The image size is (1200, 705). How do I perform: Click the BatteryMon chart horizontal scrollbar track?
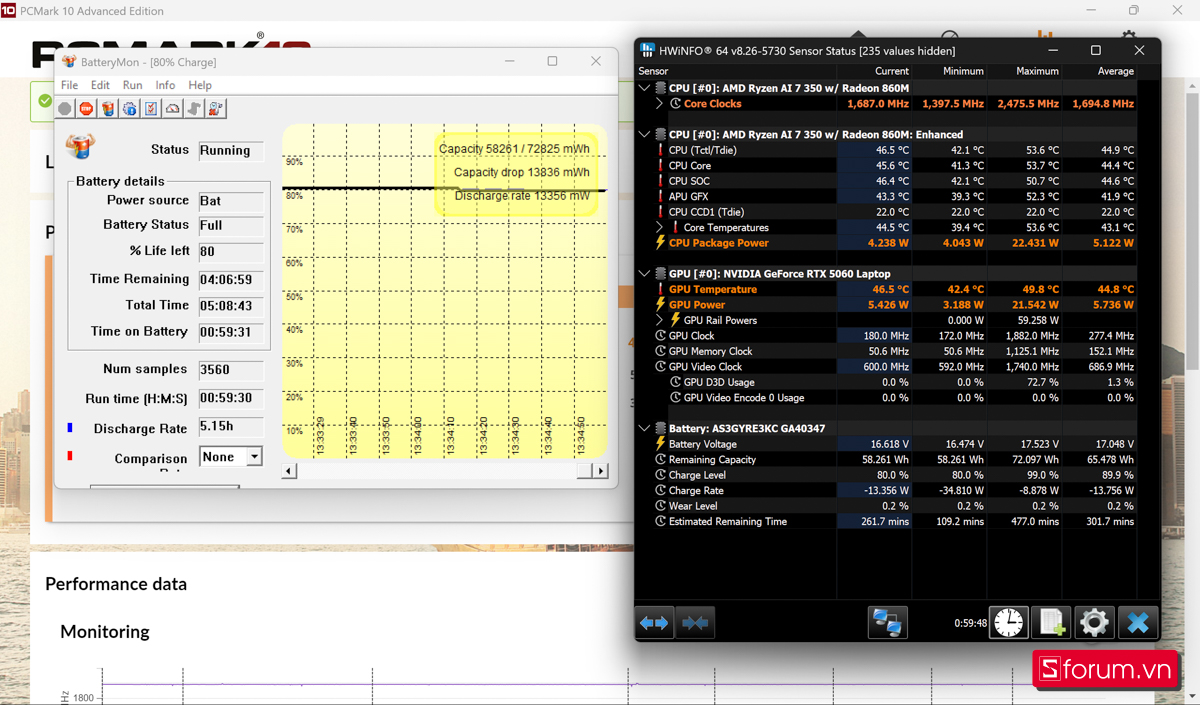coord(437,471)
